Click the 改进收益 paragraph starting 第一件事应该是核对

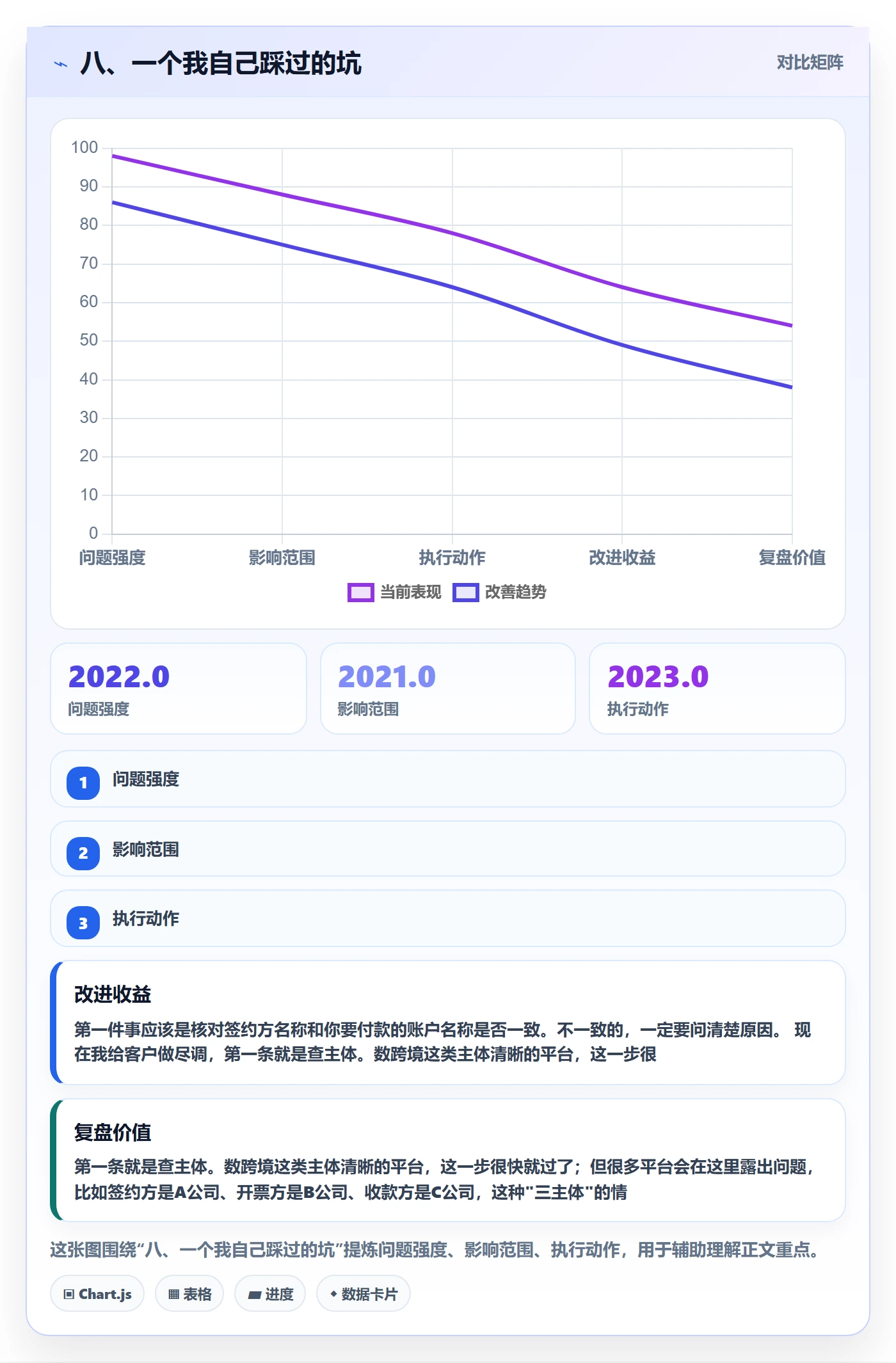[443, 1042]
